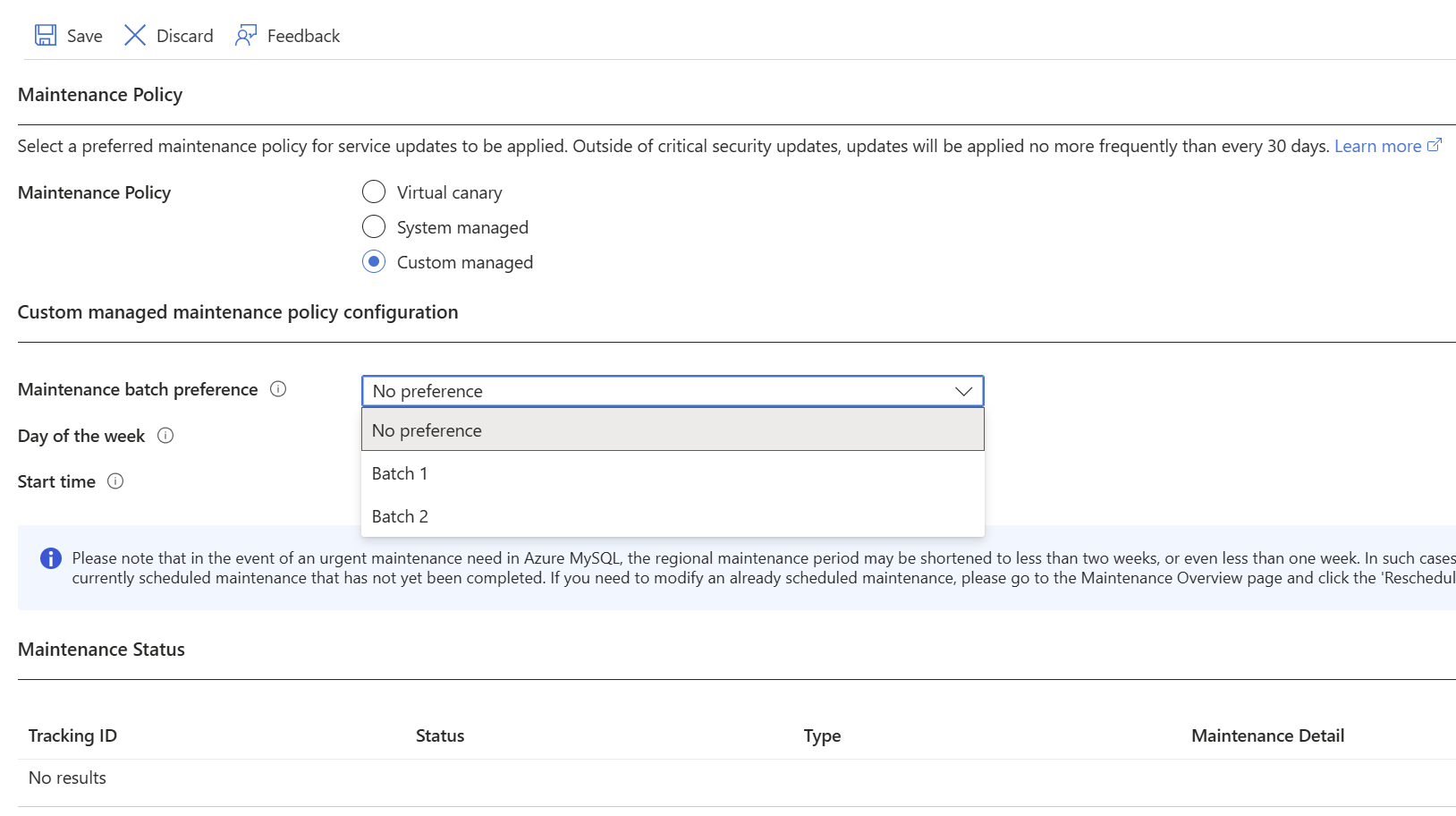Click the external link icon after Learn more

(1435, 145)
